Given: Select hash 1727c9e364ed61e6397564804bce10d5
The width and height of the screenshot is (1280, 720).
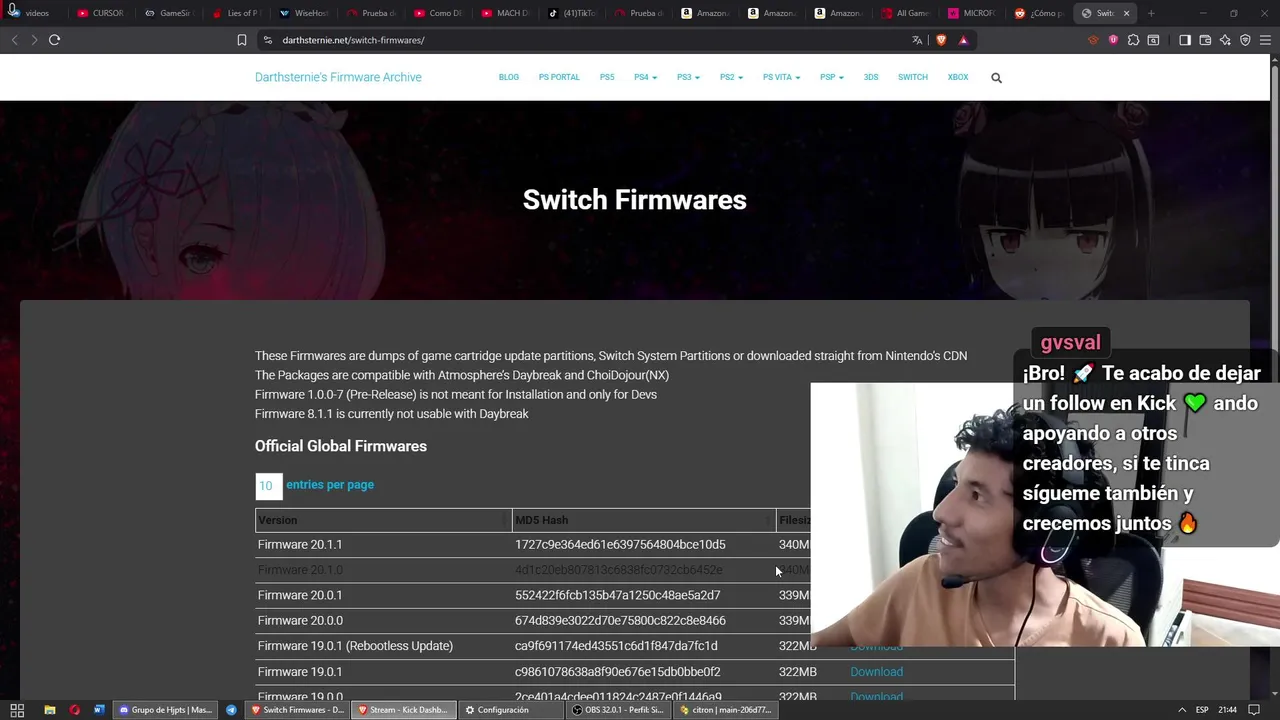Looking at the screenshot, I should click(620, 545).
